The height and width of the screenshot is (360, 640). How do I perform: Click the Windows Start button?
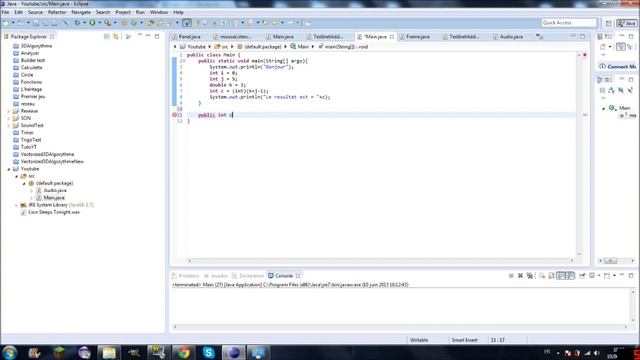click(9, 352)
